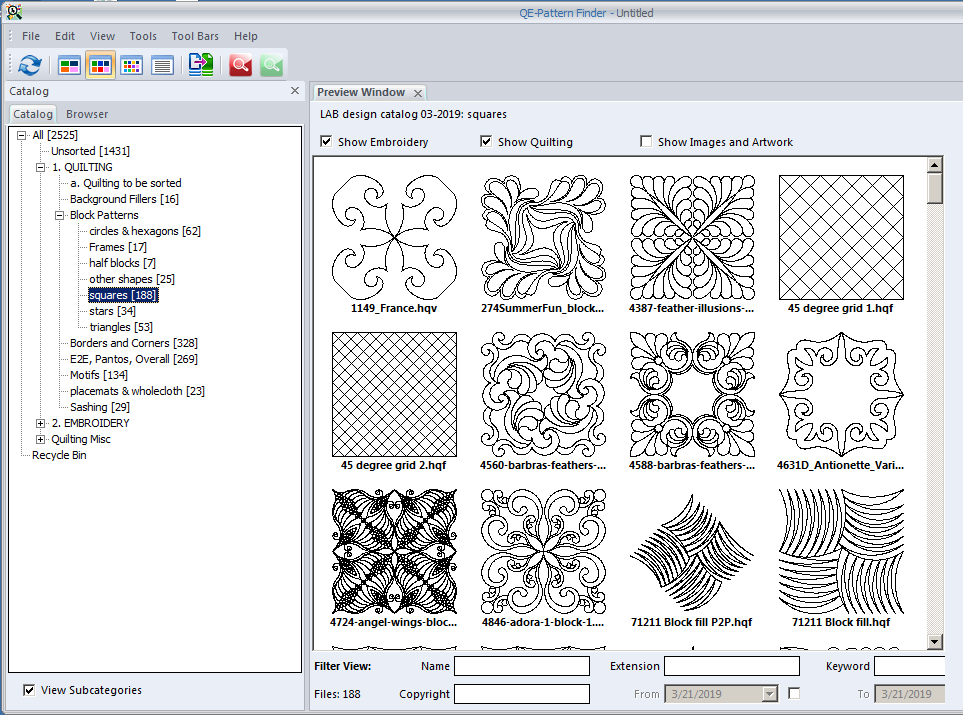Select the 4724-angel-wings block thumbnail
This screenshot has height=715, width=963.
[394, 552]
